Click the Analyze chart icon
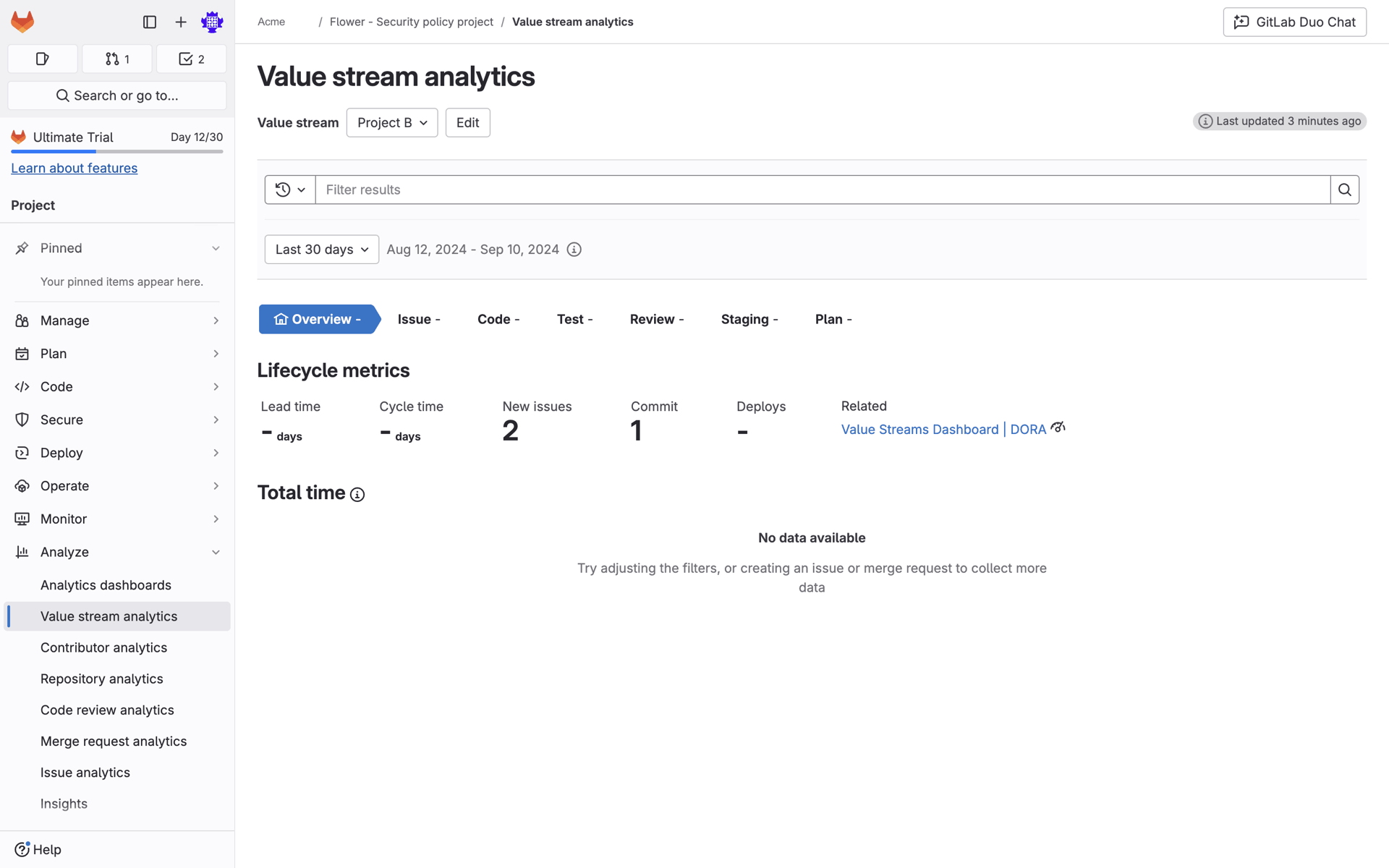 click(22, 552)
